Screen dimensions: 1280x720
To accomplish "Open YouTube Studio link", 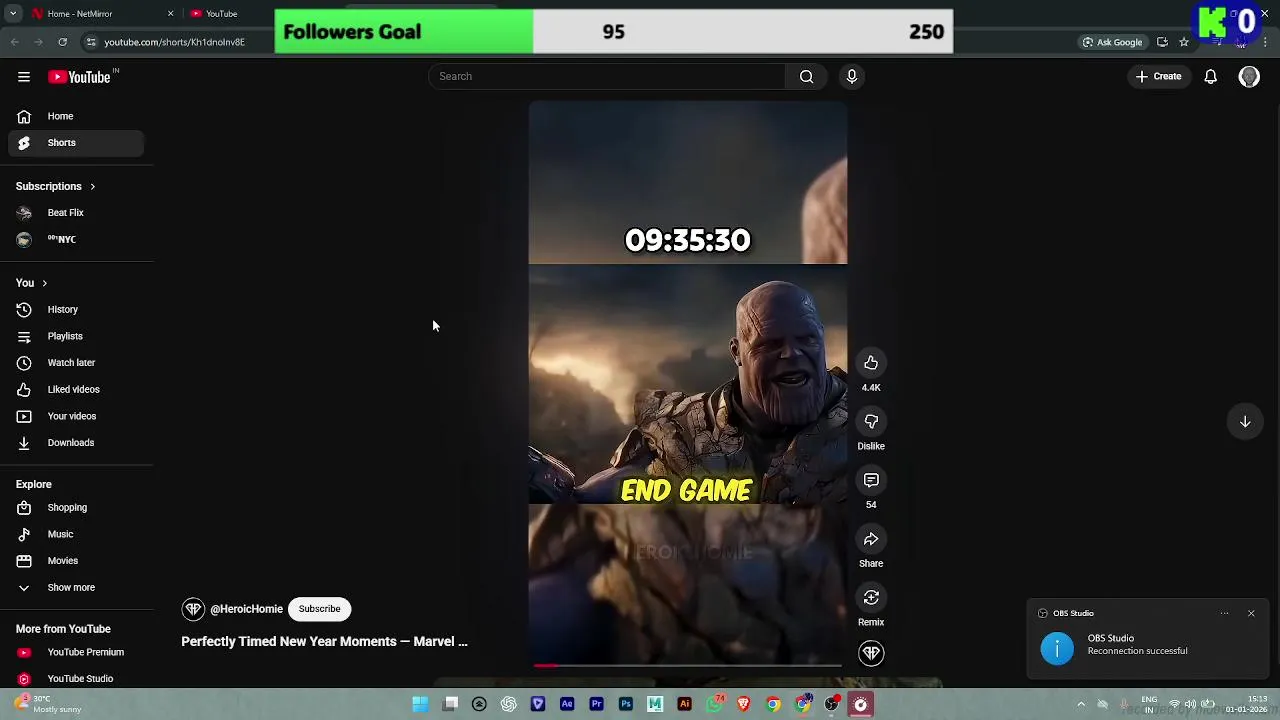I will pyautogui.click(x=76, y=679).
